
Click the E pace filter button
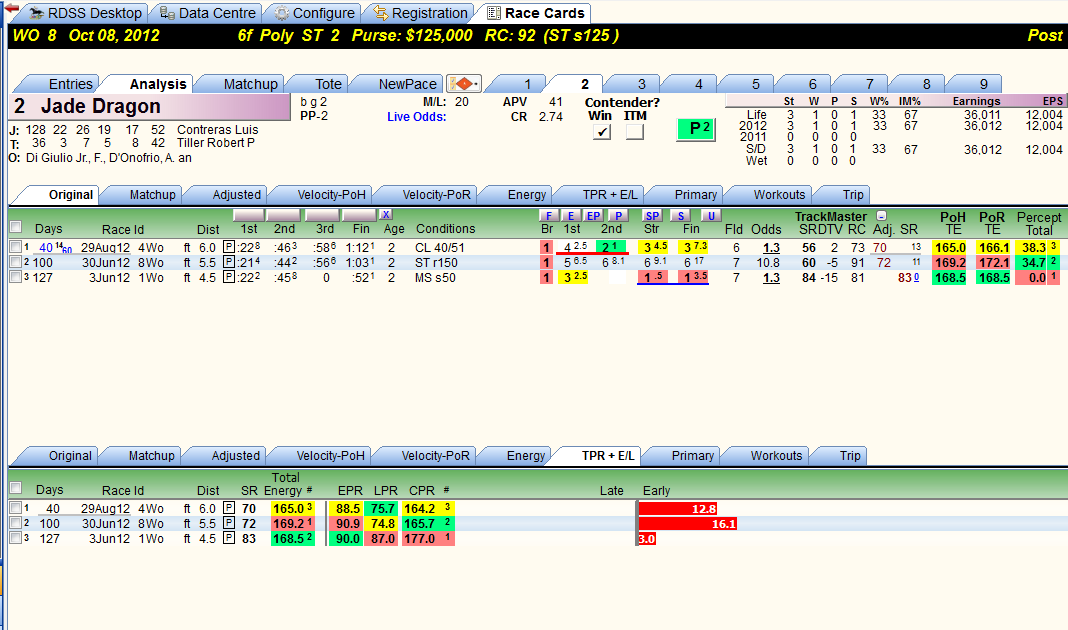click(571, 215)
